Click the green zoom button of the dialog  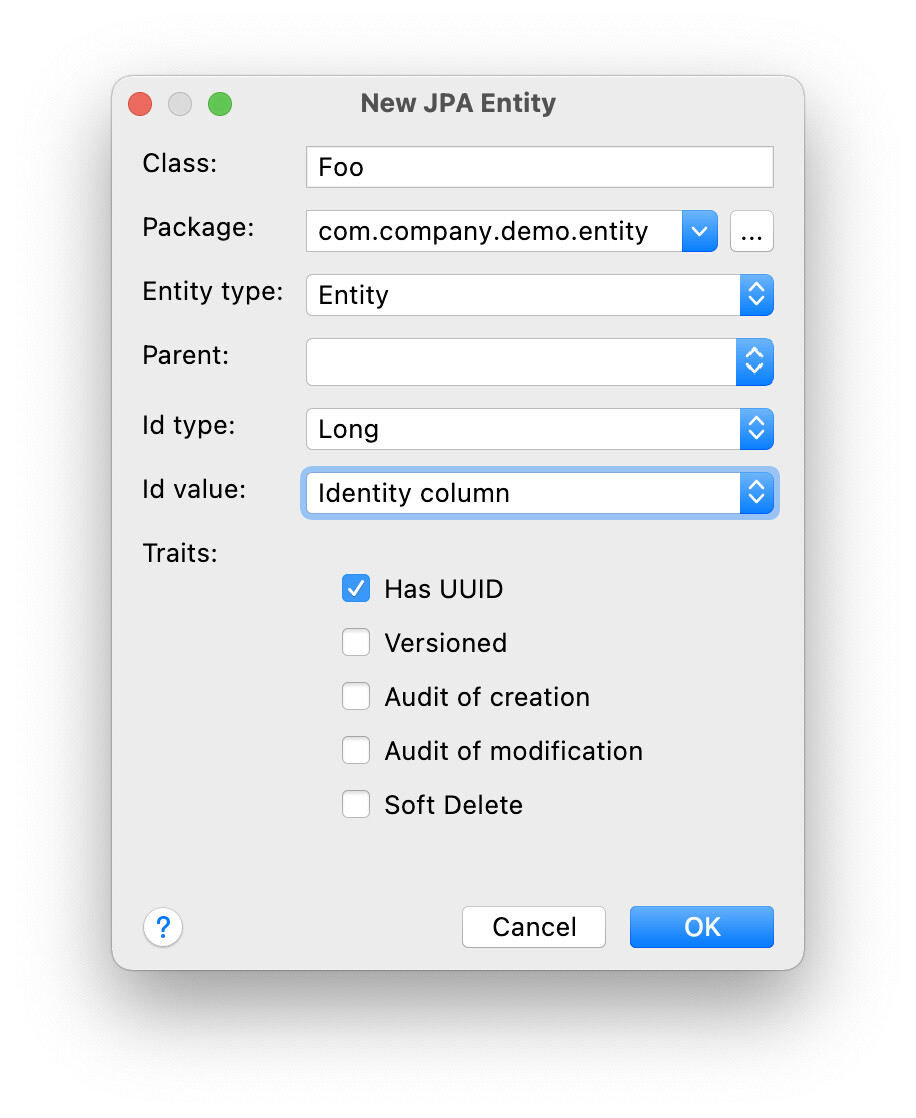tap(220, 103)
